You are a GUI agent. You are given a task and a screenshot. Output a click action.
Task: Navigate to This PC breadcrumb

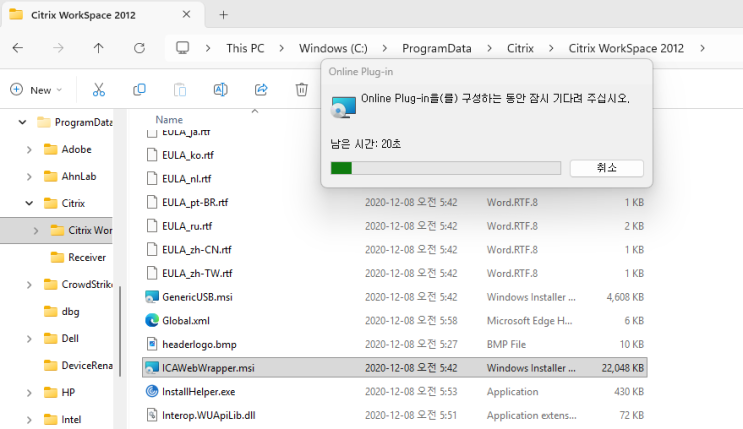point(245,48)
